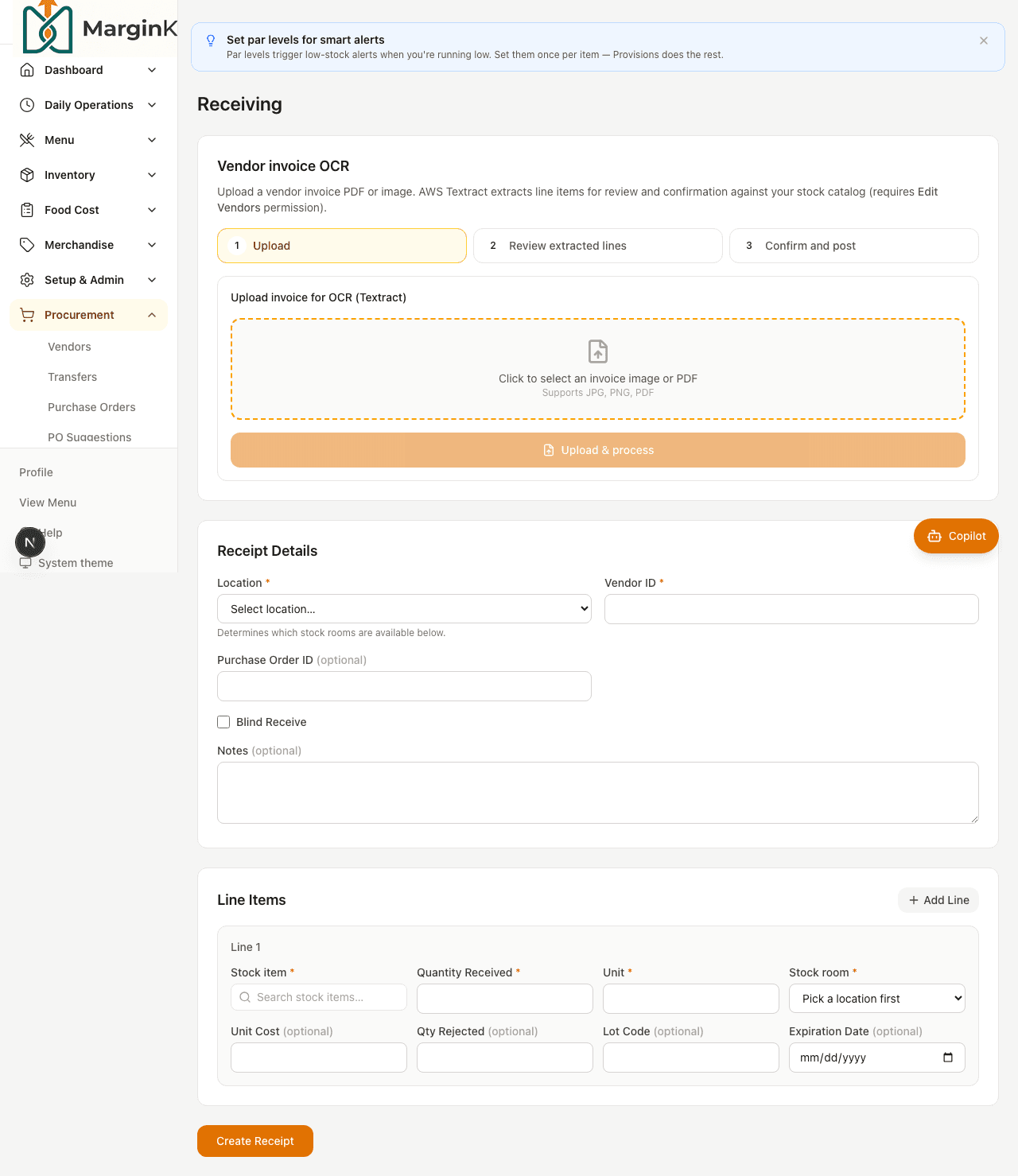
Task: Click the Create Receipt button
Action: 255,1141
